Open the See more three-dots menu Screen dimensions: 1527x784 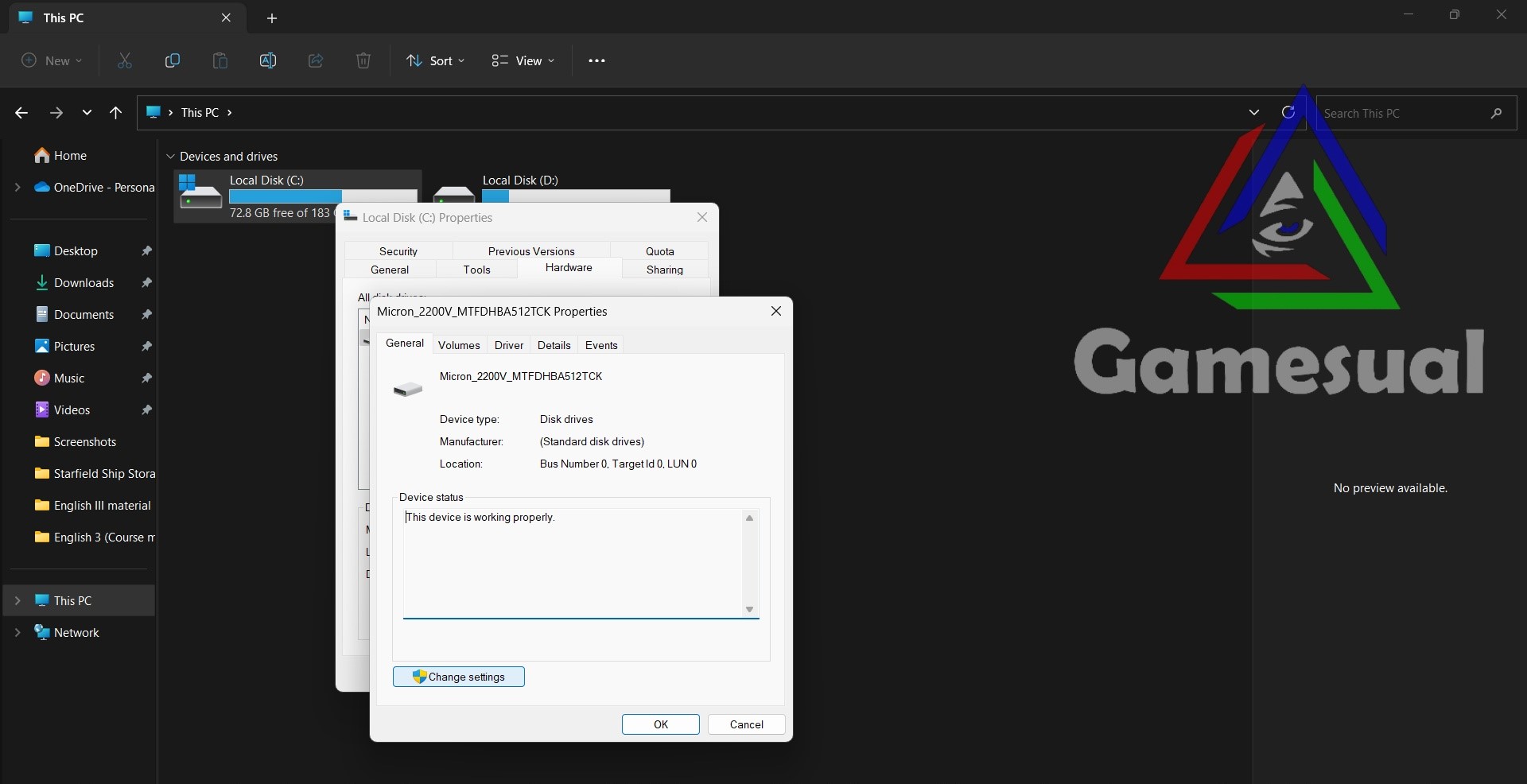pos(596,61)
